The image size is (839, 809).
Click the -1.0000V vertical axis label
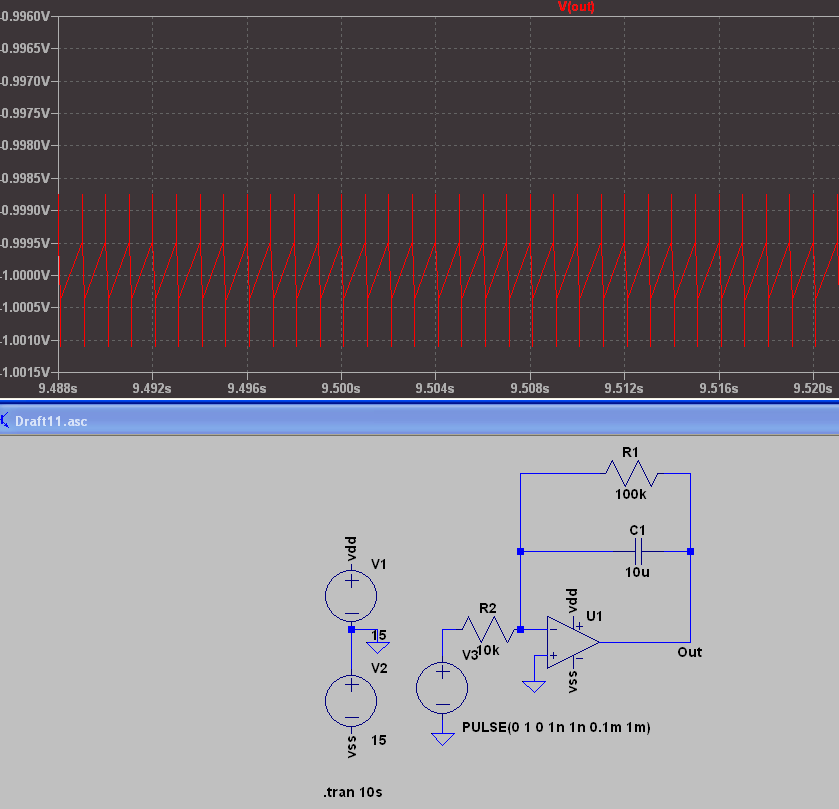26,275
